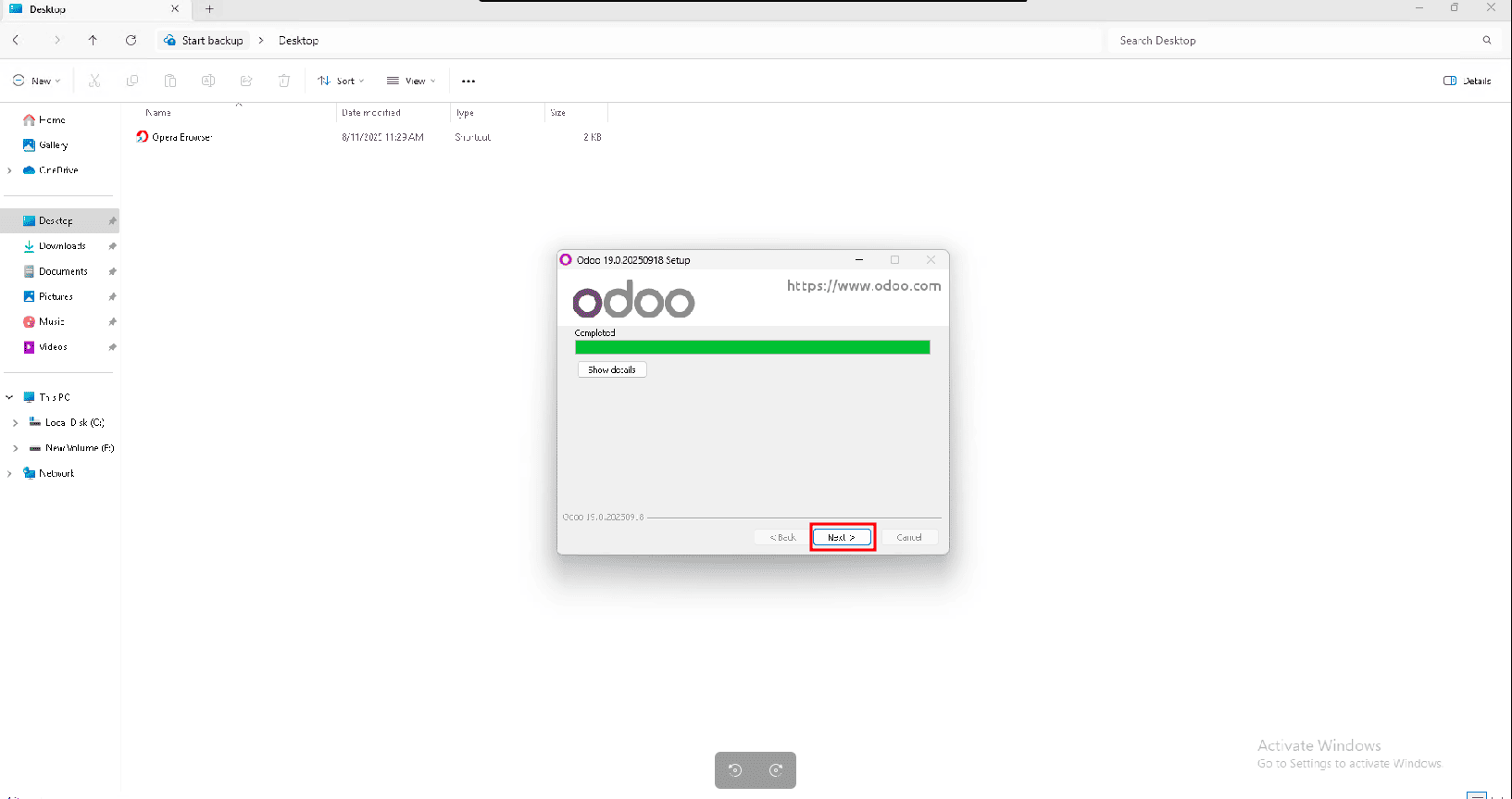Sort by Date modified column
The image size is (1512, 799).
pyautogui.click(x=371, y=113)
